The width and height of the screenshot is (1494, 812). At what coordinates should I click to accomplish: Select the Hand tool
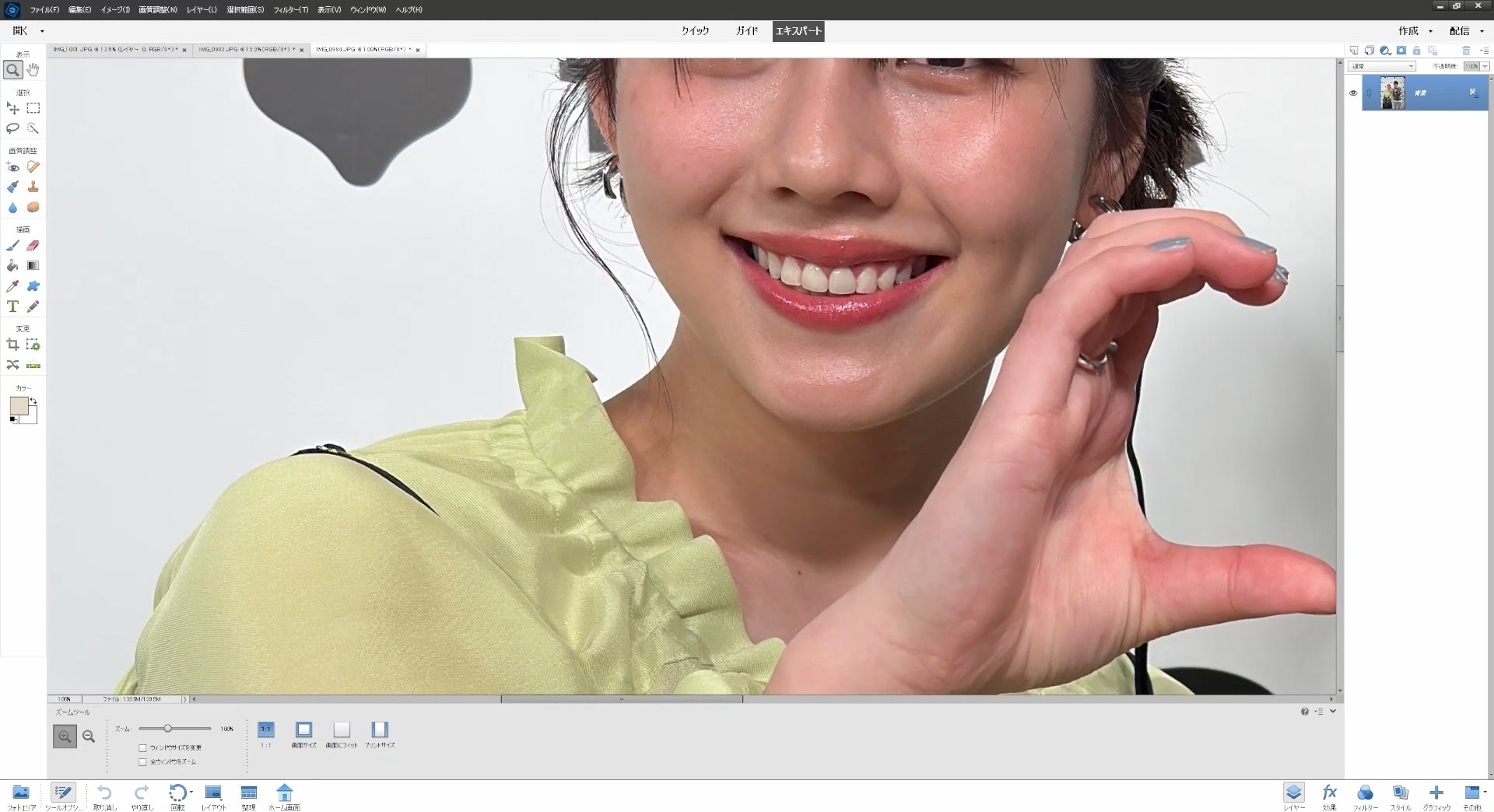pyautogui.click(x=33, y=69)
